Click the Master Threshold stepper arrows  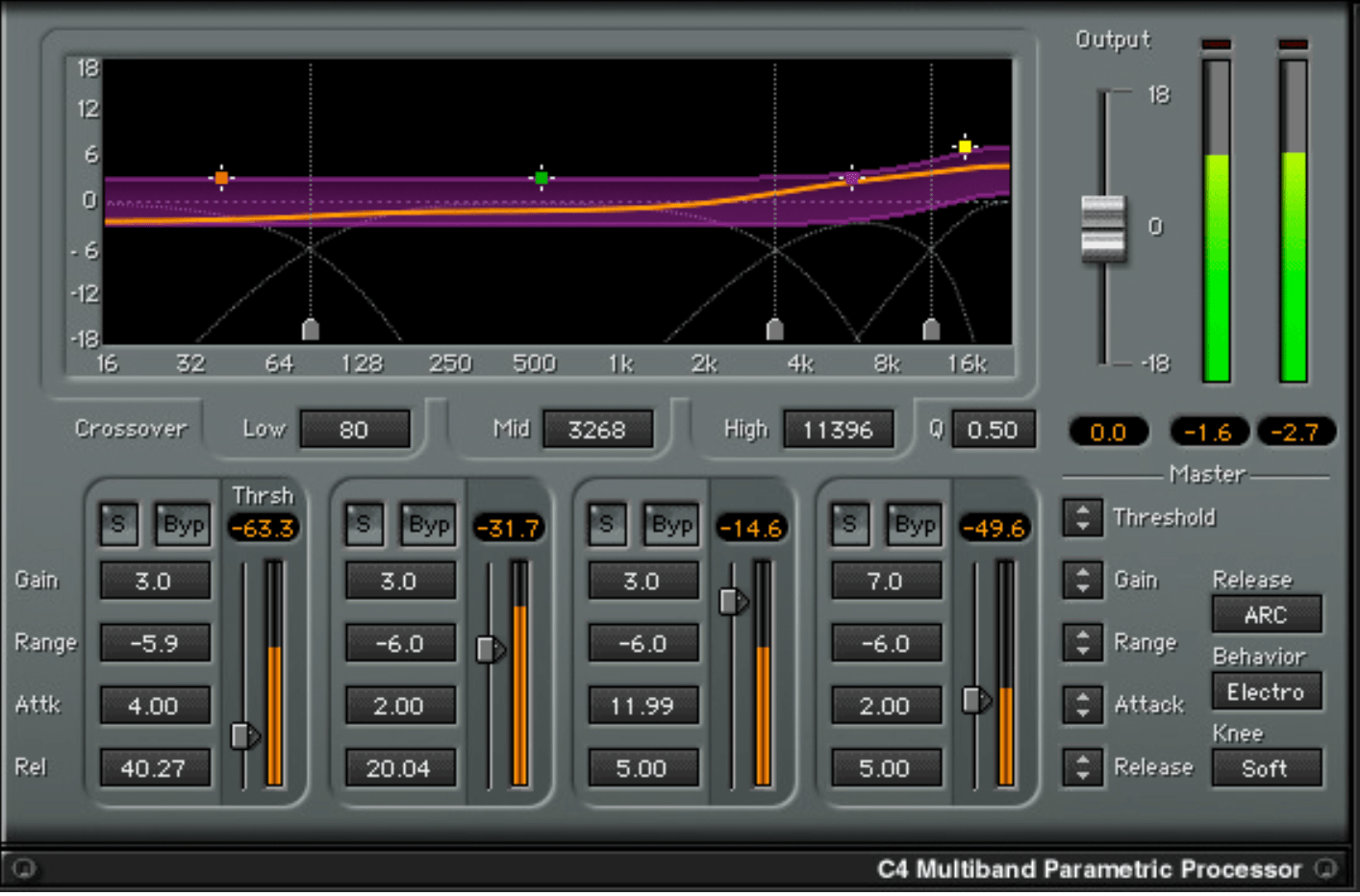[1082, 517]
